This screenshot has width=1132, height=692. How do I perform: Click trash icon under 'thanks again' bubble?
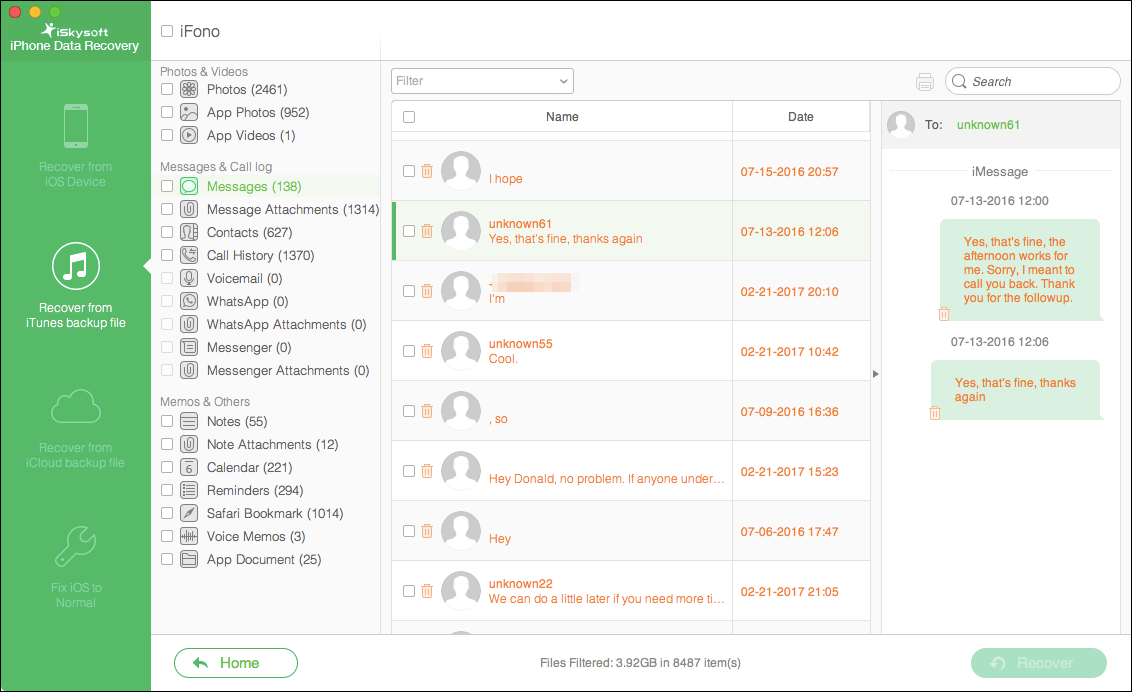click(x=935, y=413)
